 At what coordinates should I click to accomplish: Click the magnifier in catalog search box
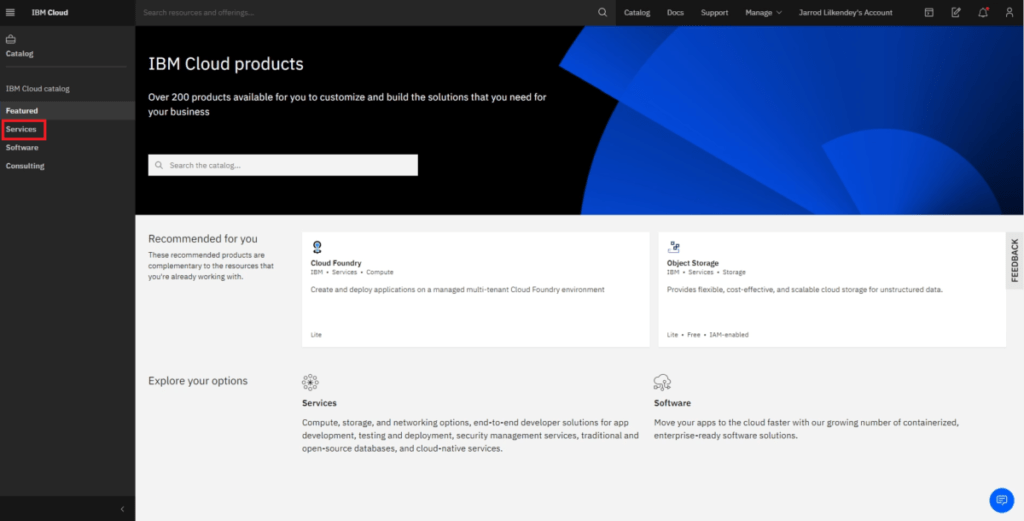tap(159, 165)
